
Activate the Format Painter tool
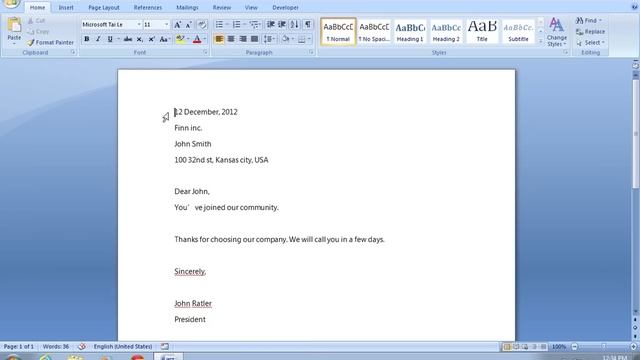pyautogui.click(x=51, y=42)
